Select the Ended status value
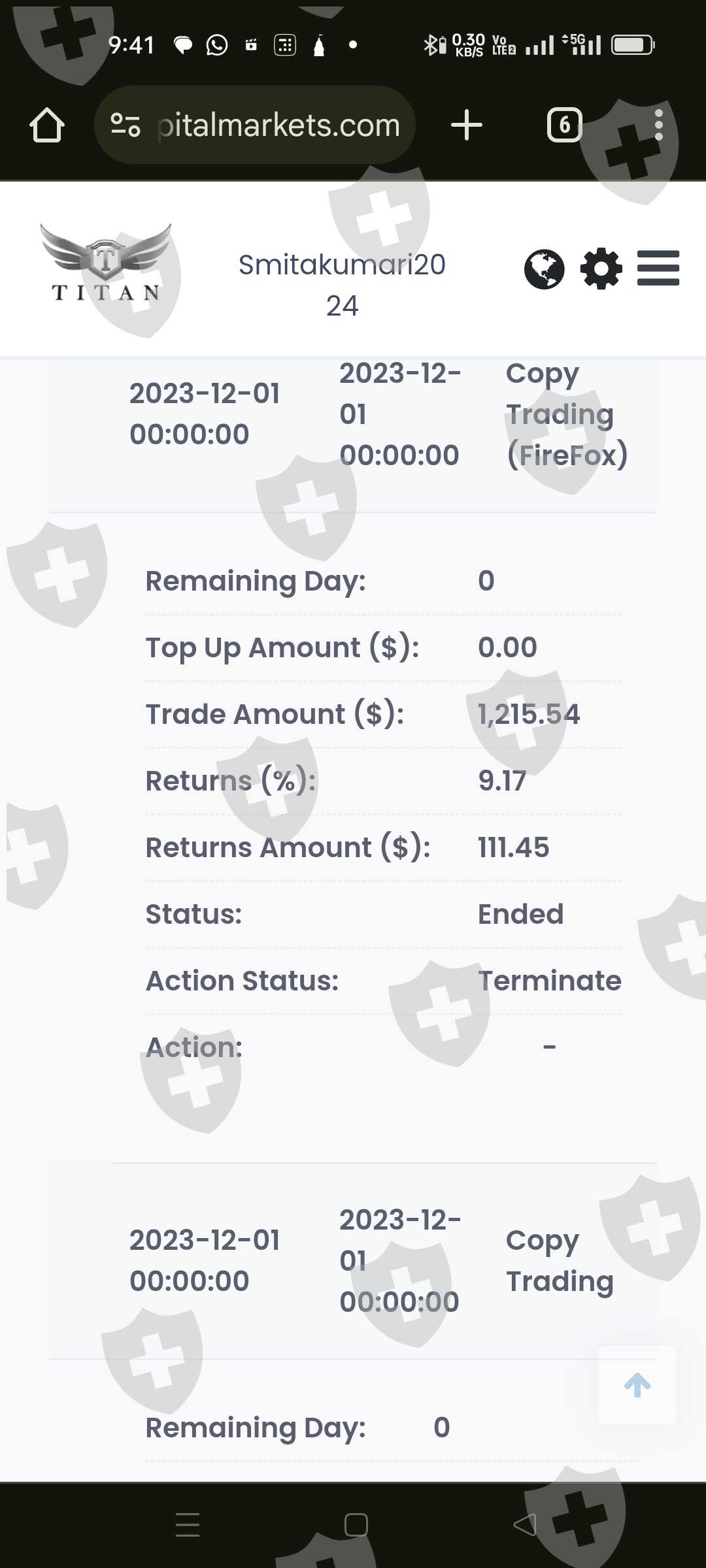 point(520,914)
